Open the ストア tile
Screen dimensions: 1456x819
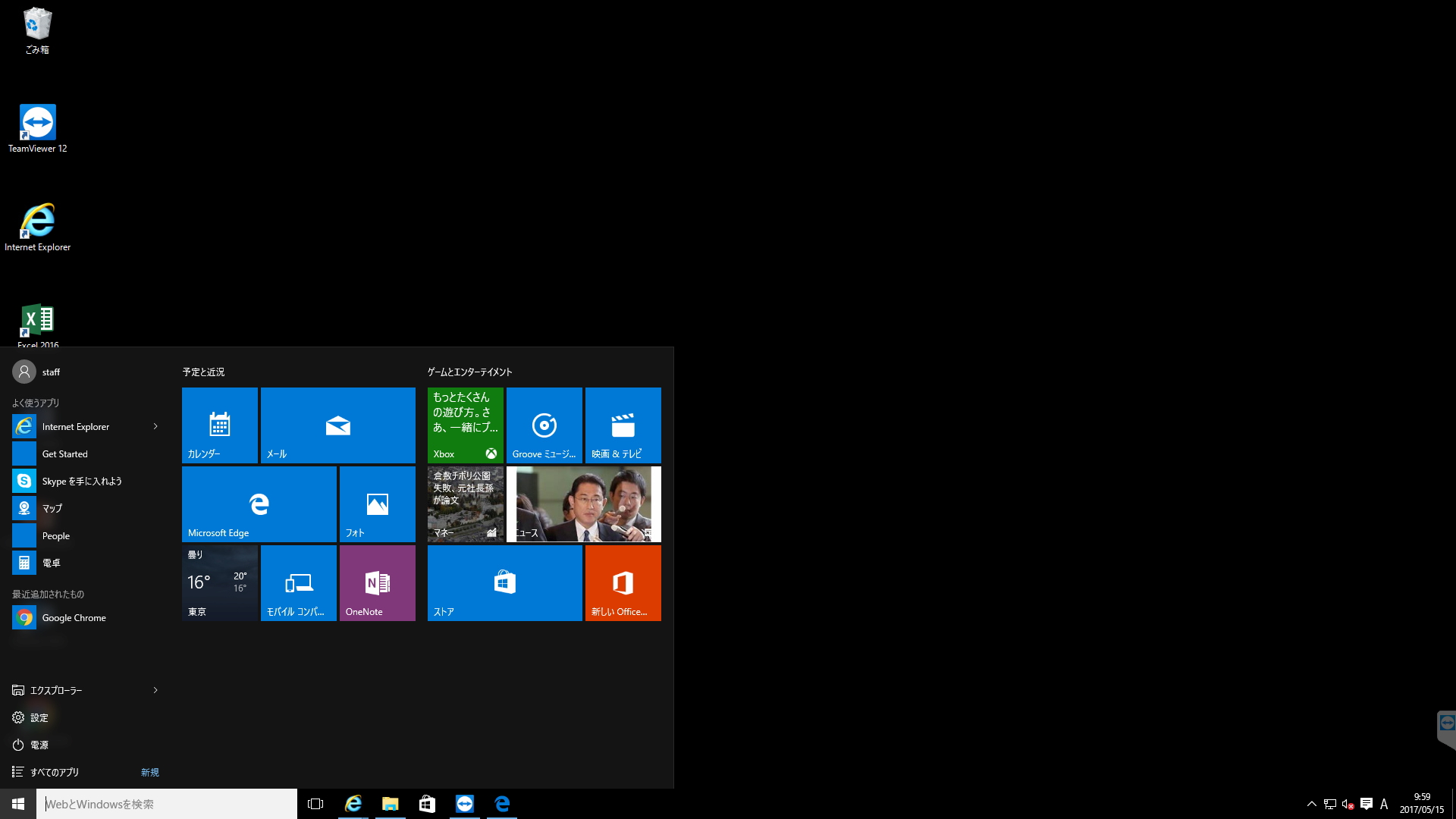click(x=505, y=583)
